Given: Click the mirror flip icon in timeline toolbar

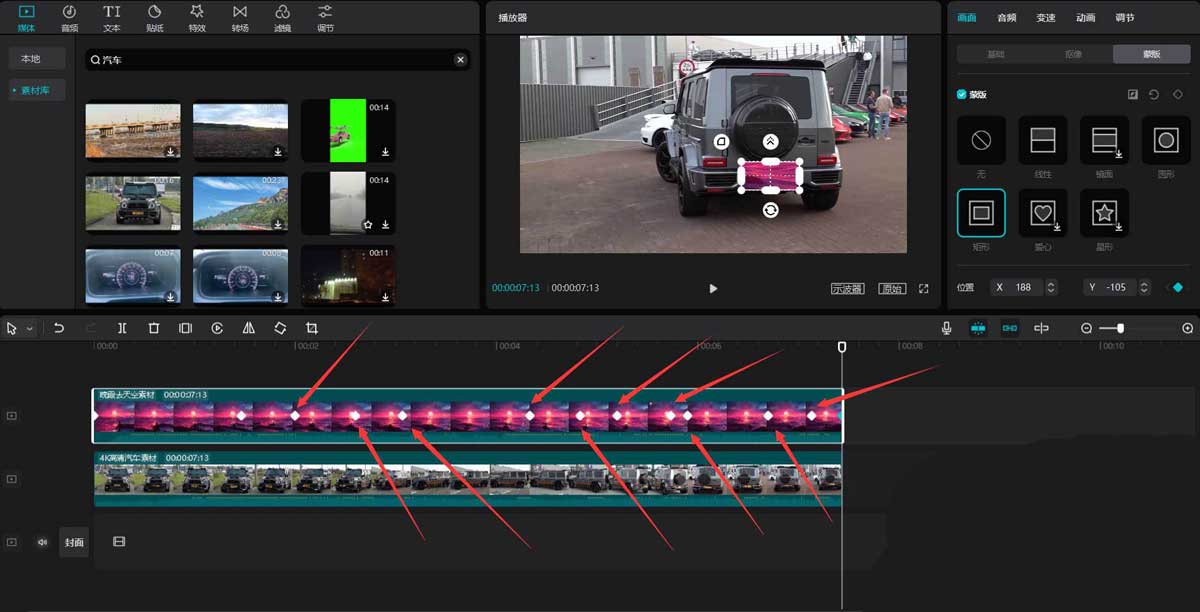Looking at the screenshot, I should pos(249,328).
